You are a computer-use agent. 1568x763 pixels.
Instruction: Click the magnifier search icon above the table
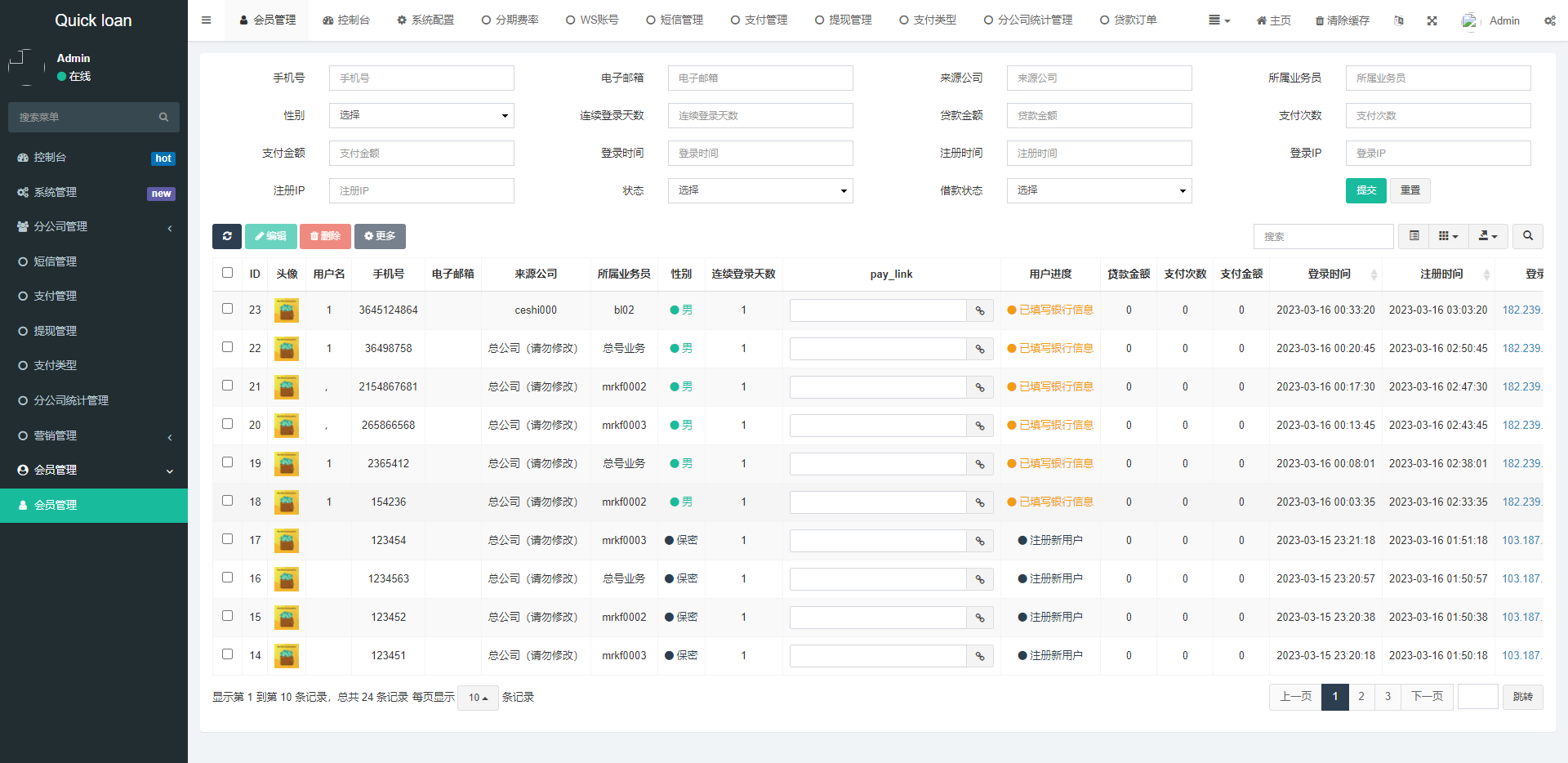tap(1526, 236)
